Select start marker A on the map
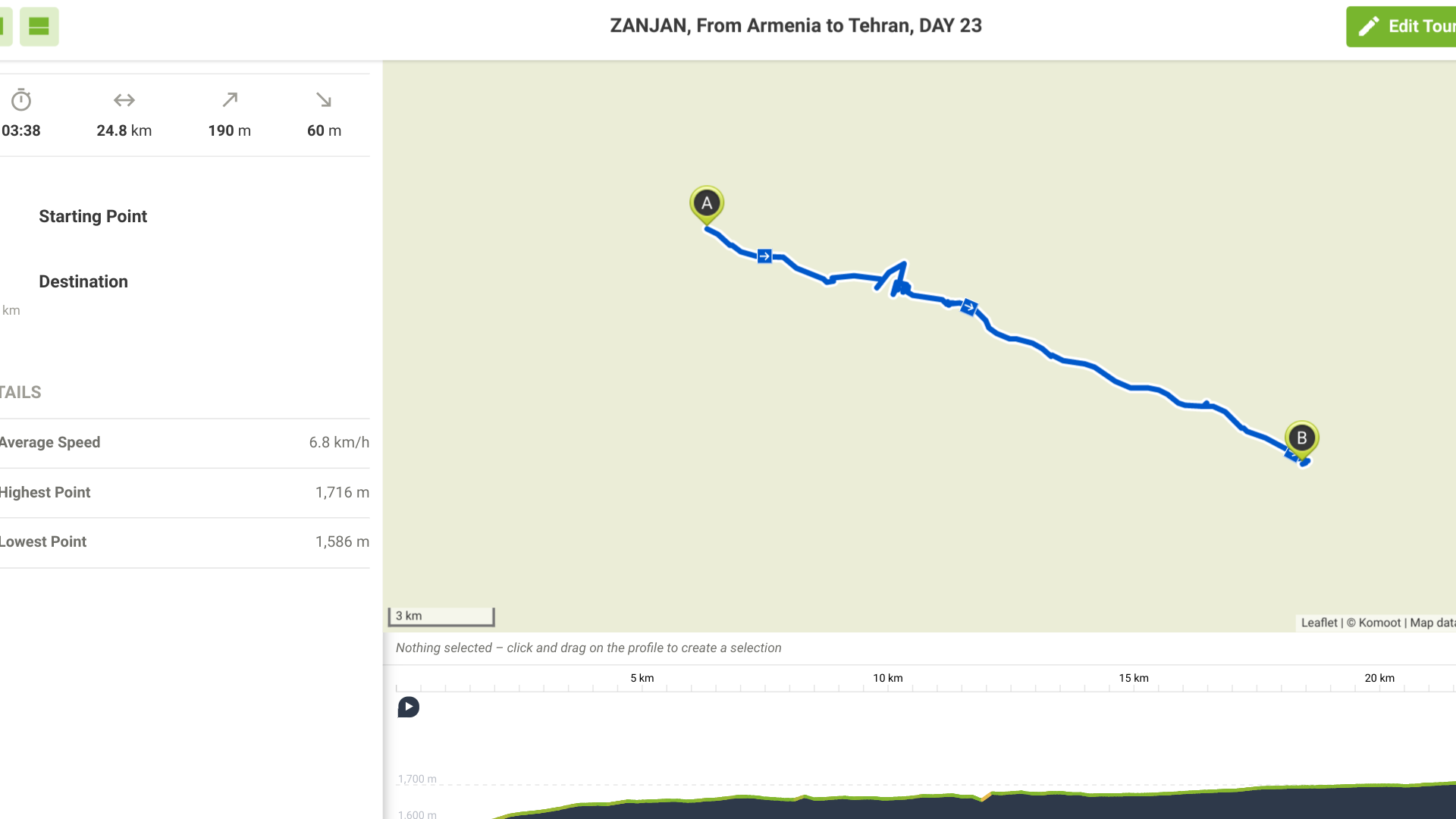Screen dimensions: 1456x819 pos(707,203)
